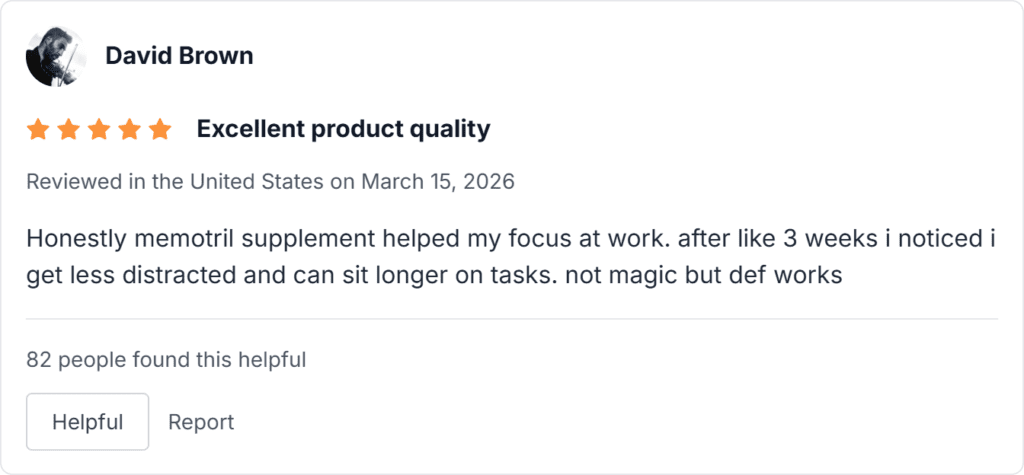
Task: Click the phrase "not magic but def works"
Action: click(704, 273)
